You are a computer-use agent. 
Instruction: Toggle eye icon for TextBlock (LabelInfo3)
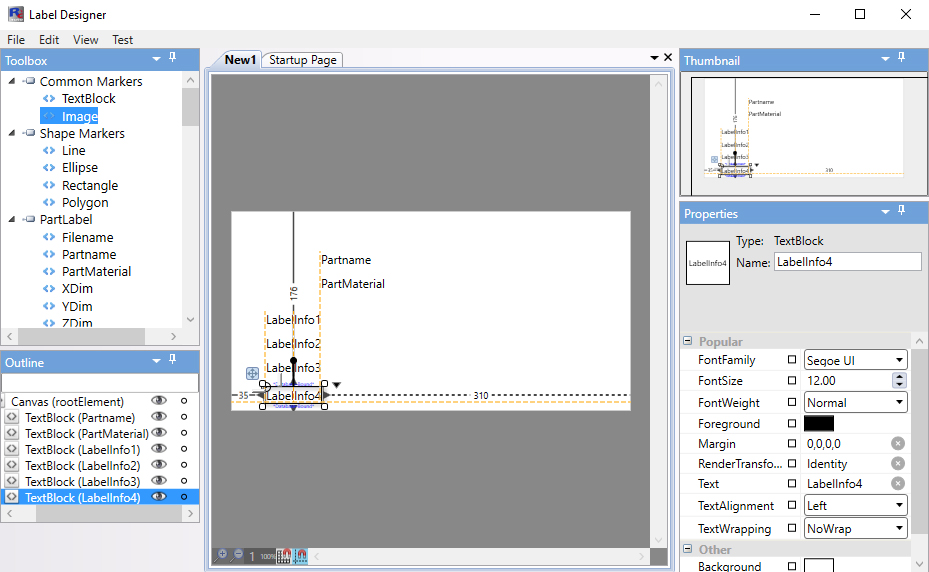[x=159, y=481]
